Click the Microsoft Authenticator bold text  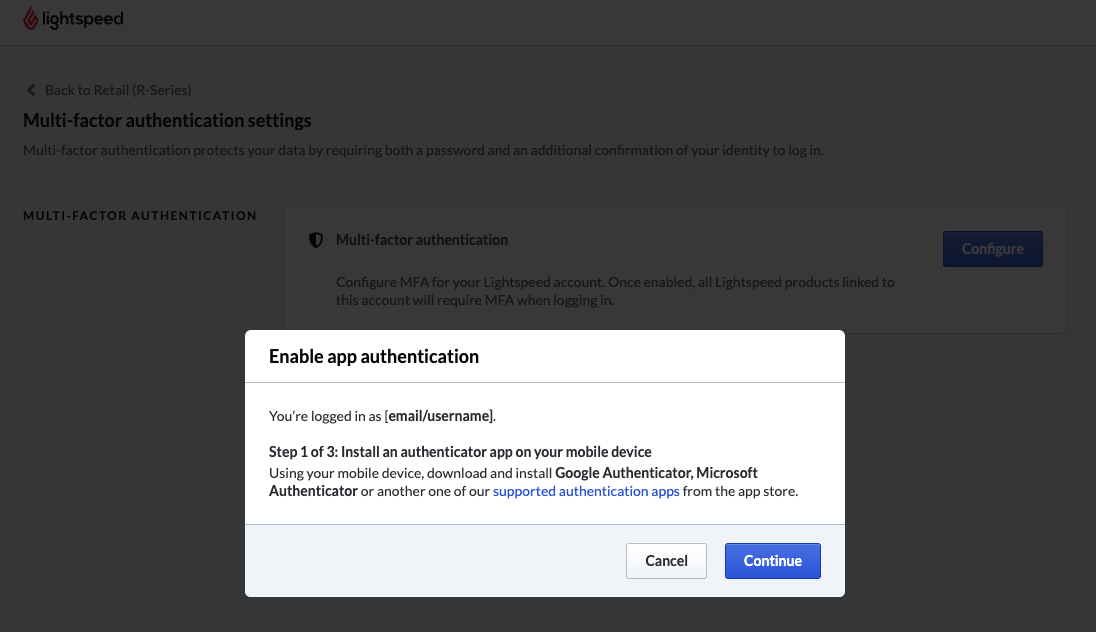point(313,491)
